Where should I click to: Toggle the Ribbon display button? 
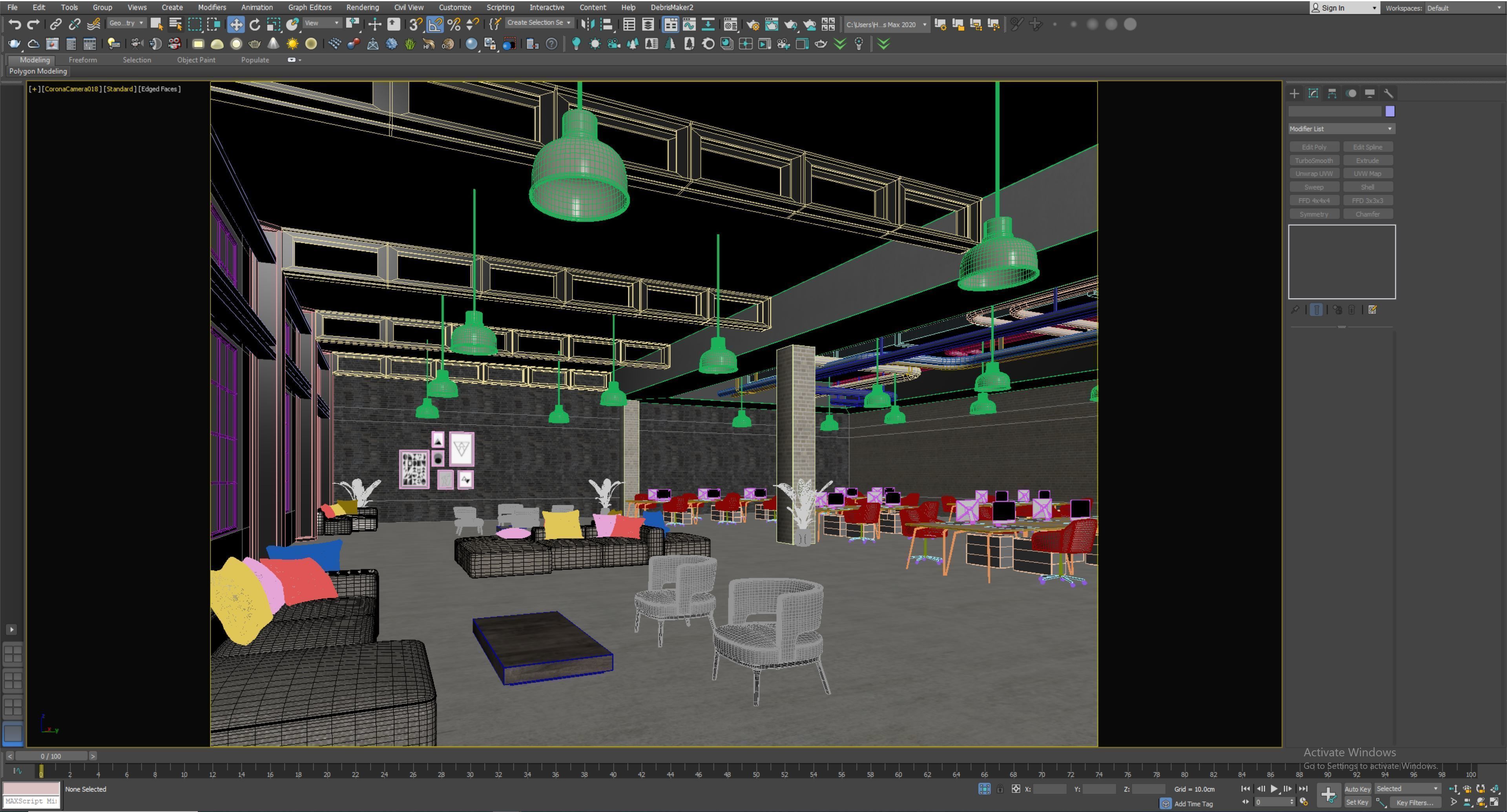[670, 24]
